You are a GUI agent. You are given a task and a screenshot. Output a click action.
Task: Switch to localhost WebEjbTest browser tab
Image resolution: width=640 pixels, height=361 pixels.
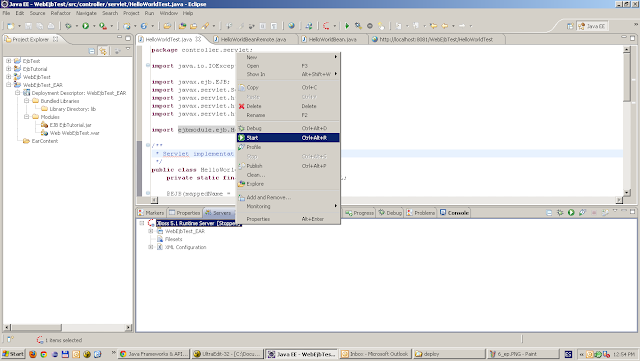pos(436,39)
